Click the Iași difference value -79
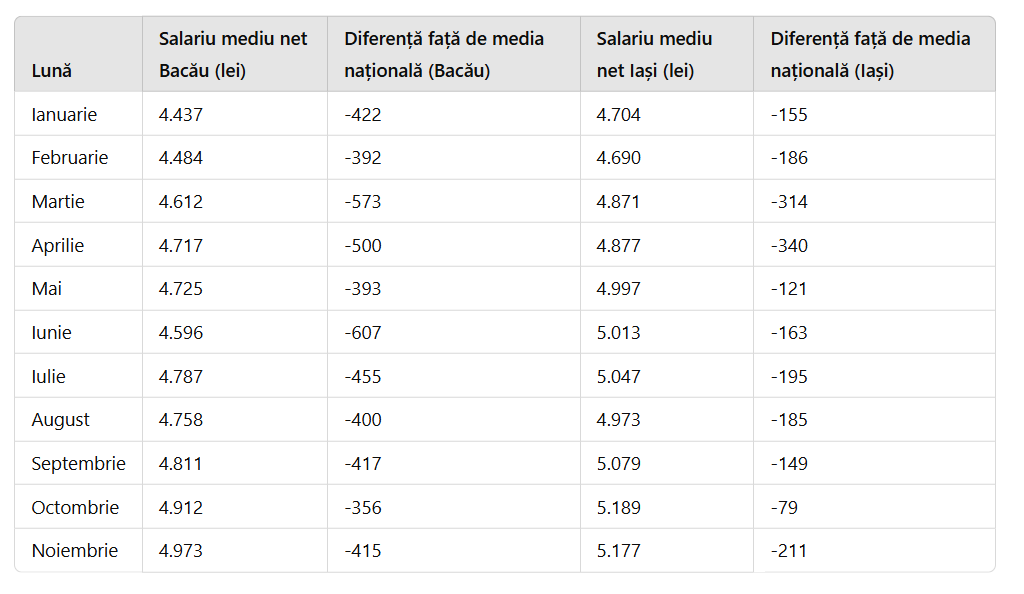Screen dimensions: 1024x594 tap(784, 508)
